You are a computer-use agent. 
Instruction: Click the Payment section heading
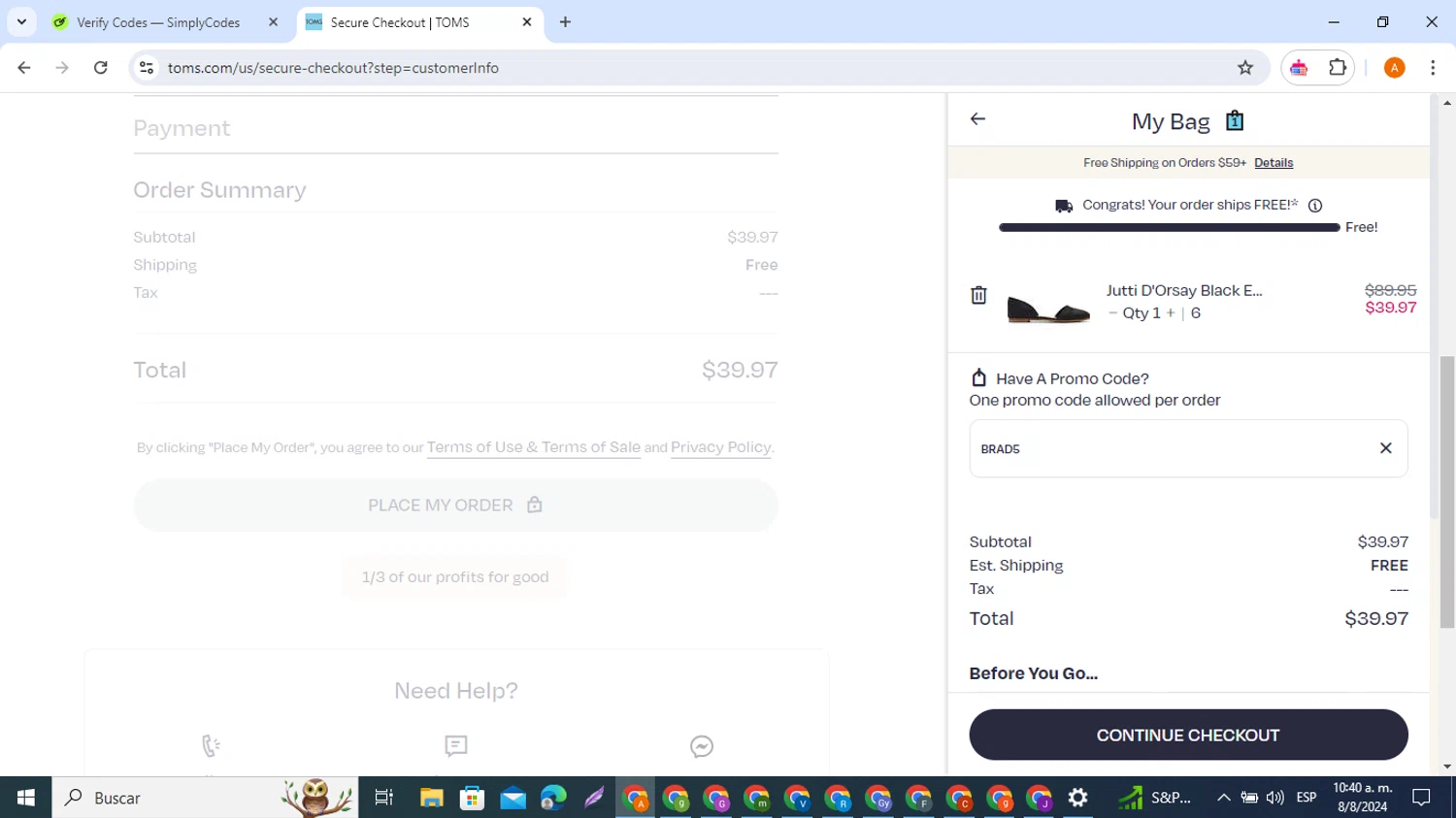point(182,128)
